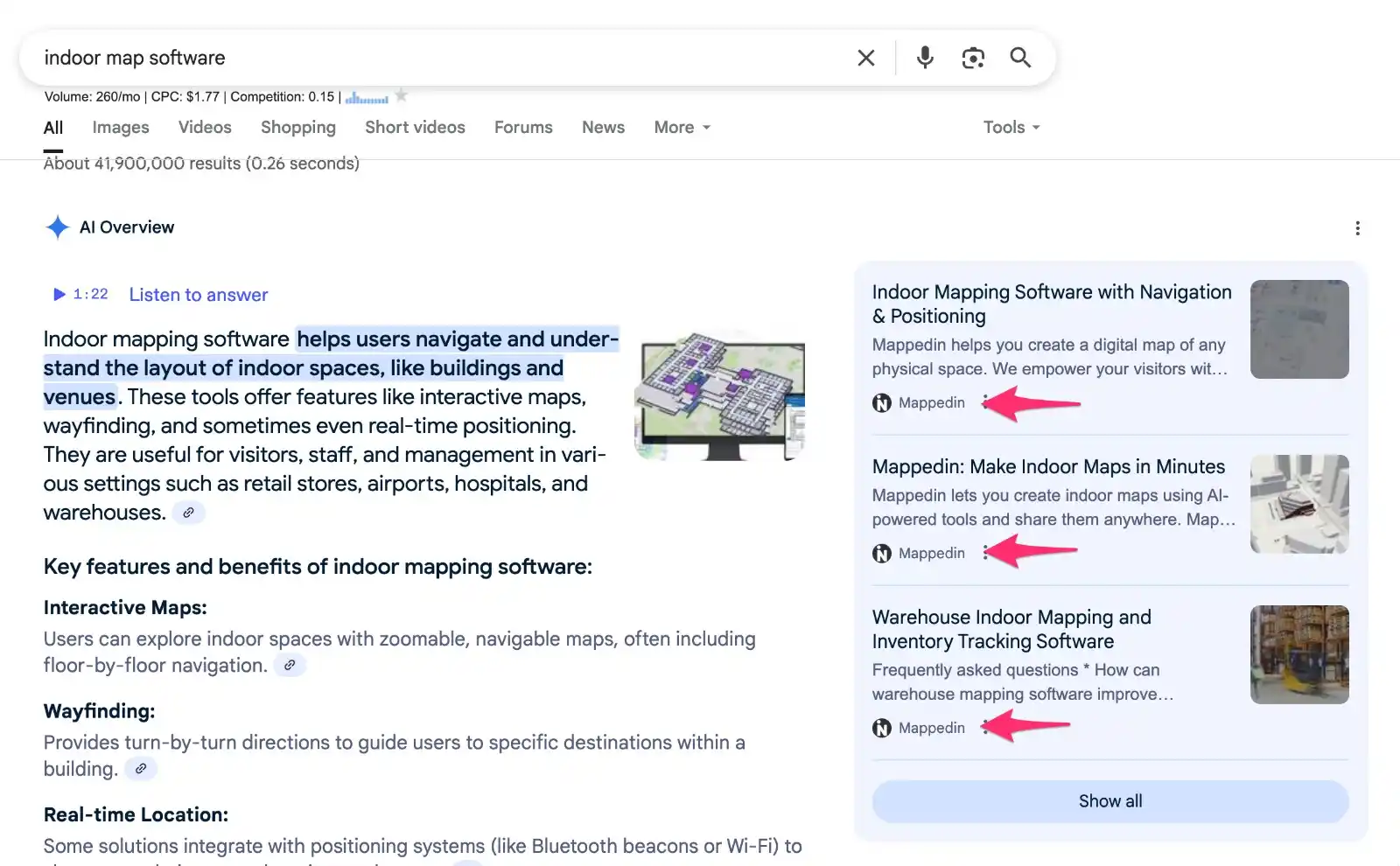Switch to the Forums tab

click(x=523, y=128)
